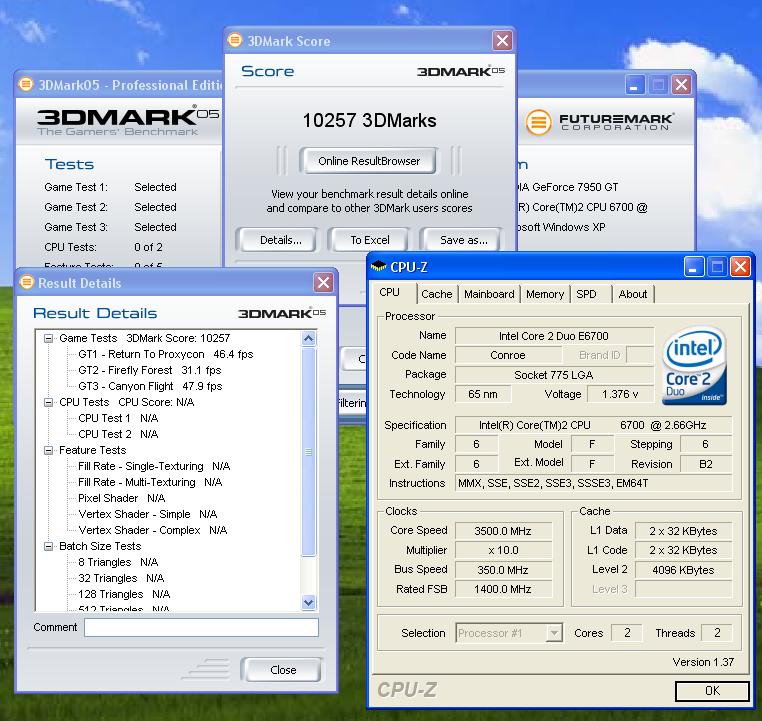762x721 pixels.
Task: Select Fill Rate - Single-Texturing row
Action: click(154, 466)
